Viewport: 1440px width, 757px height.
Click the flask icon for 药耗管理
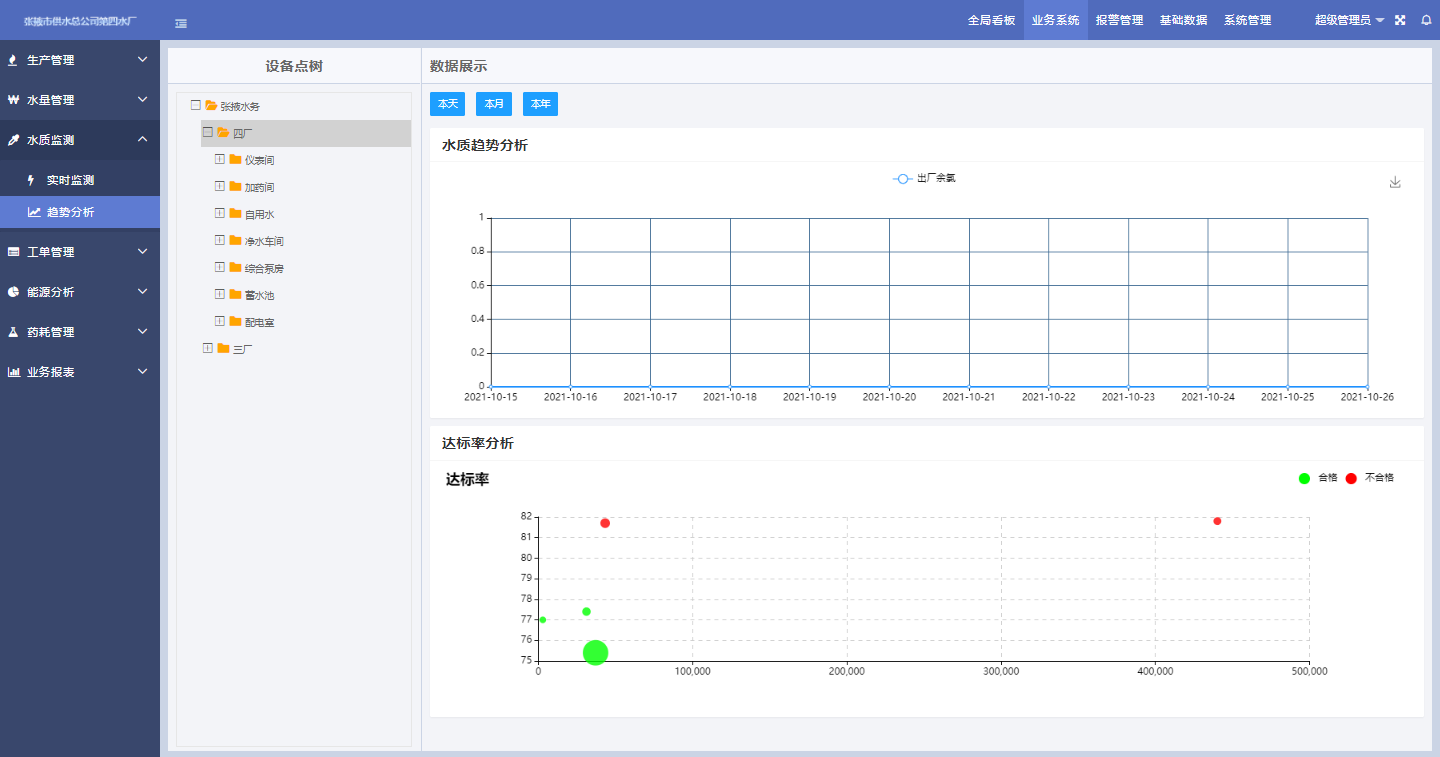coord(13,332)
